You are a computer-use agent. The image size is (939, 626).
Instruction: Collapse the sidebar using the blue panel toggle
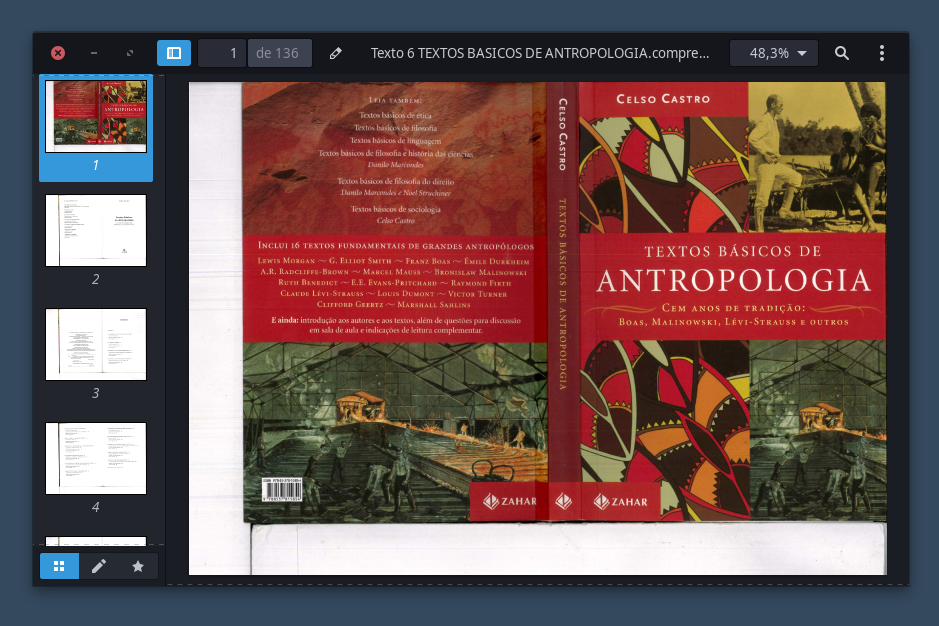[173, 52]
